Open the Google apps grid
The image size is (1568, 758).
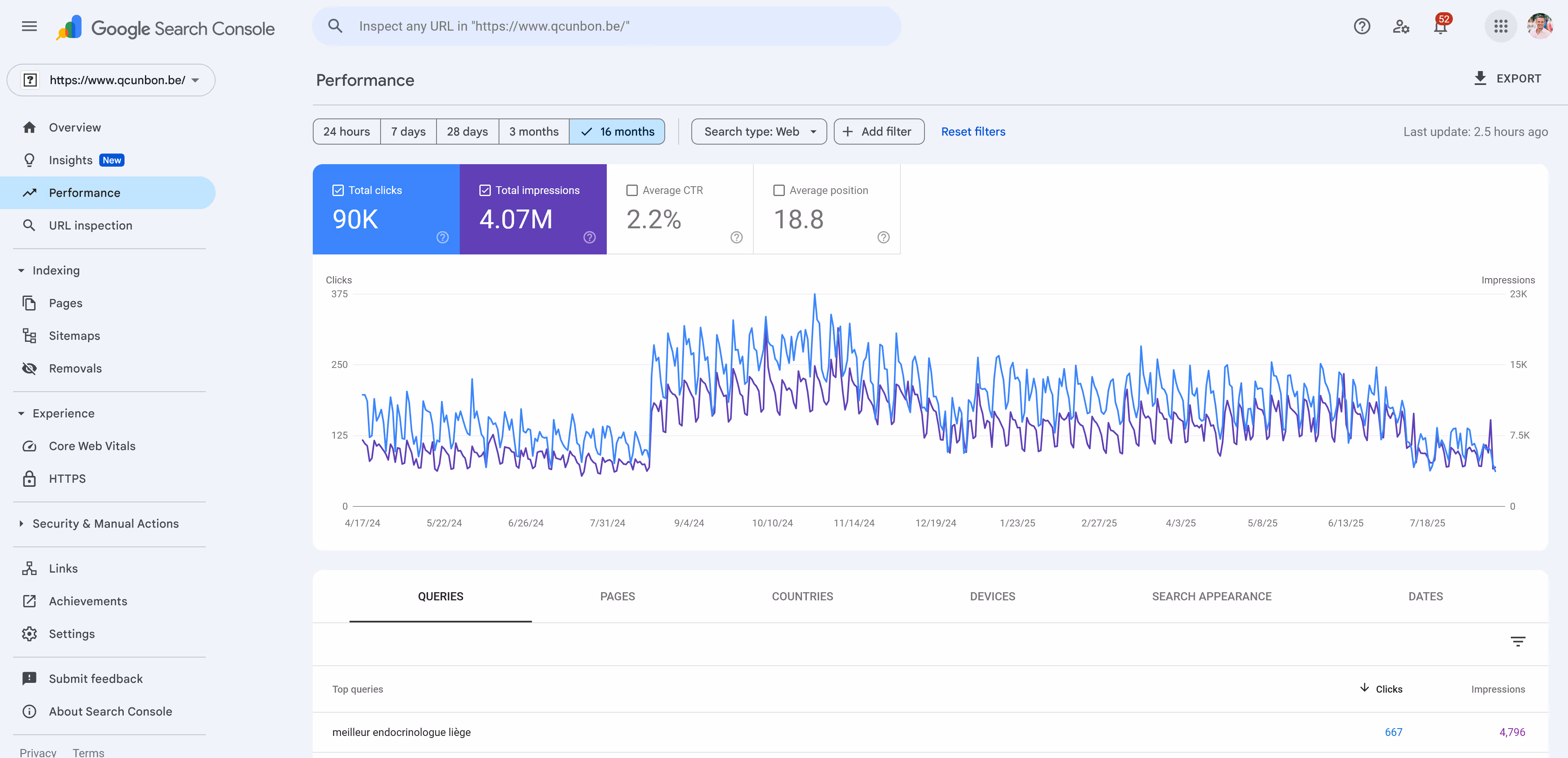(1501, 26)
